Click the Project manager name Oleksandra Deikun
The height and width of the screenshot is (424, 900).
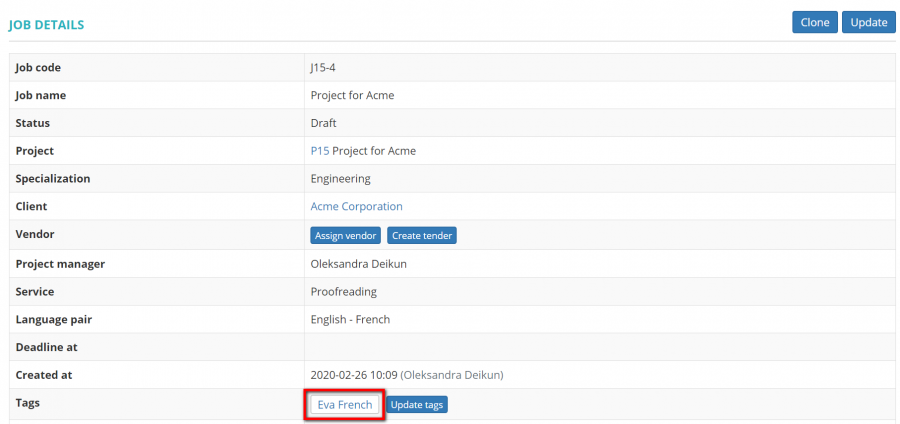pos(358,264)
